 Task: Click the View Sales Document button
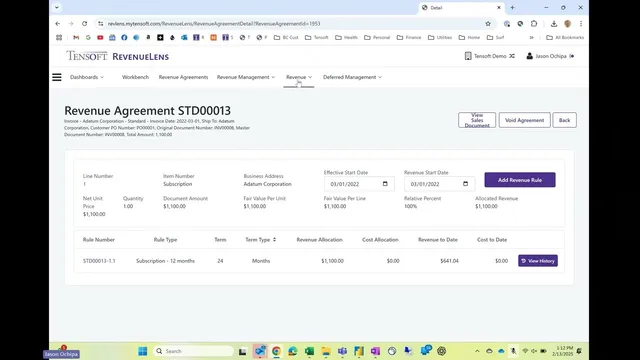477,120
